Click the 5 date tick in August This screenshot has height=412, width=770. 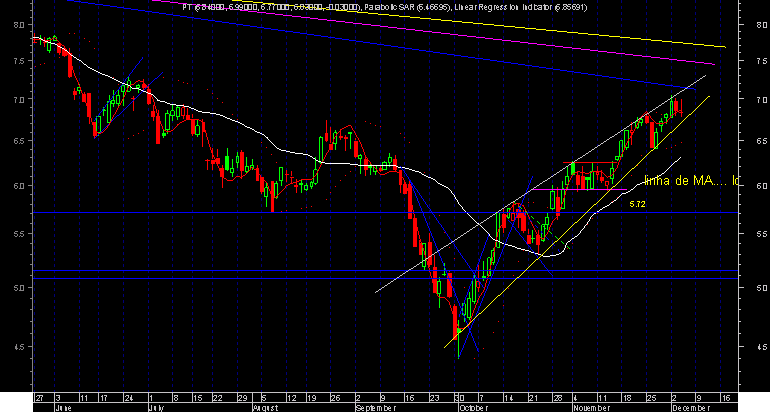point(263,398)
